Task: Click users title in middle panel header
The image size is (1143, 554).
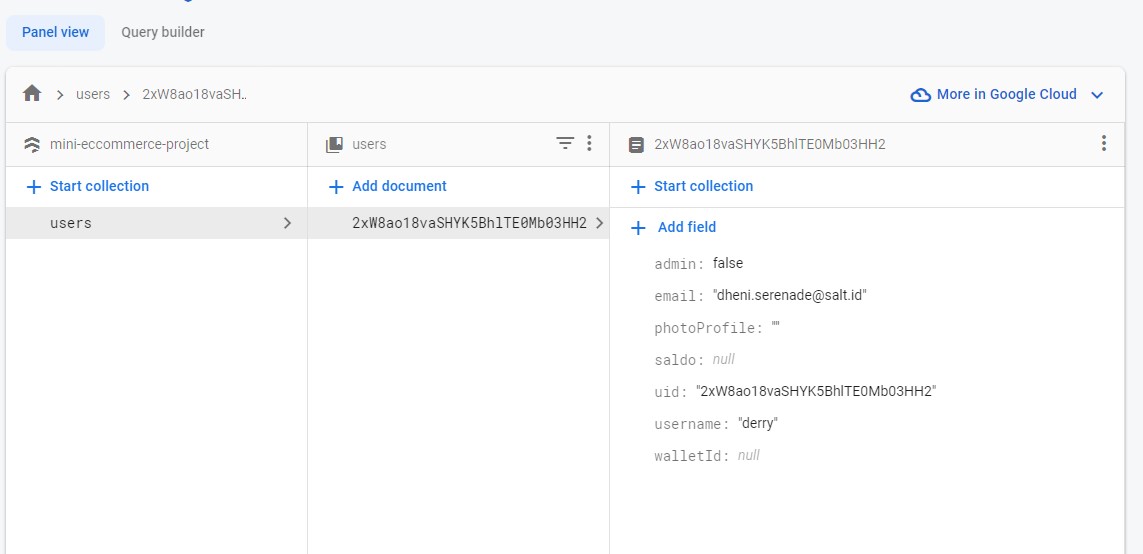Action: click(369, 144)
